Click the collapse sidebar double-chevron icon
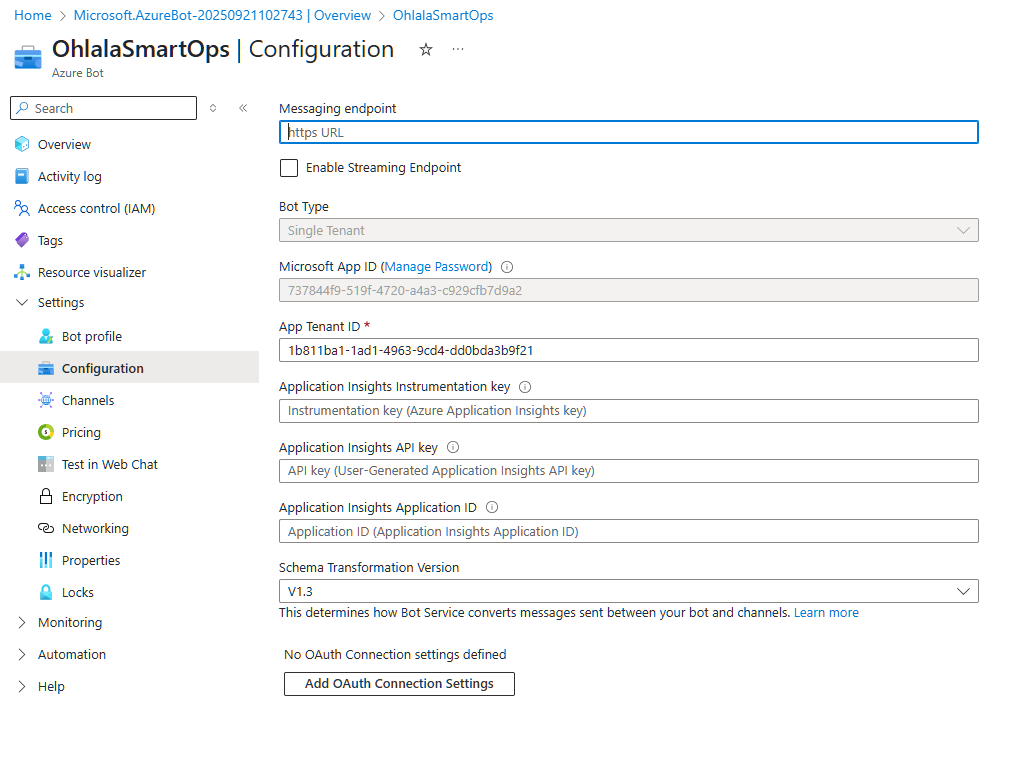 243,108
